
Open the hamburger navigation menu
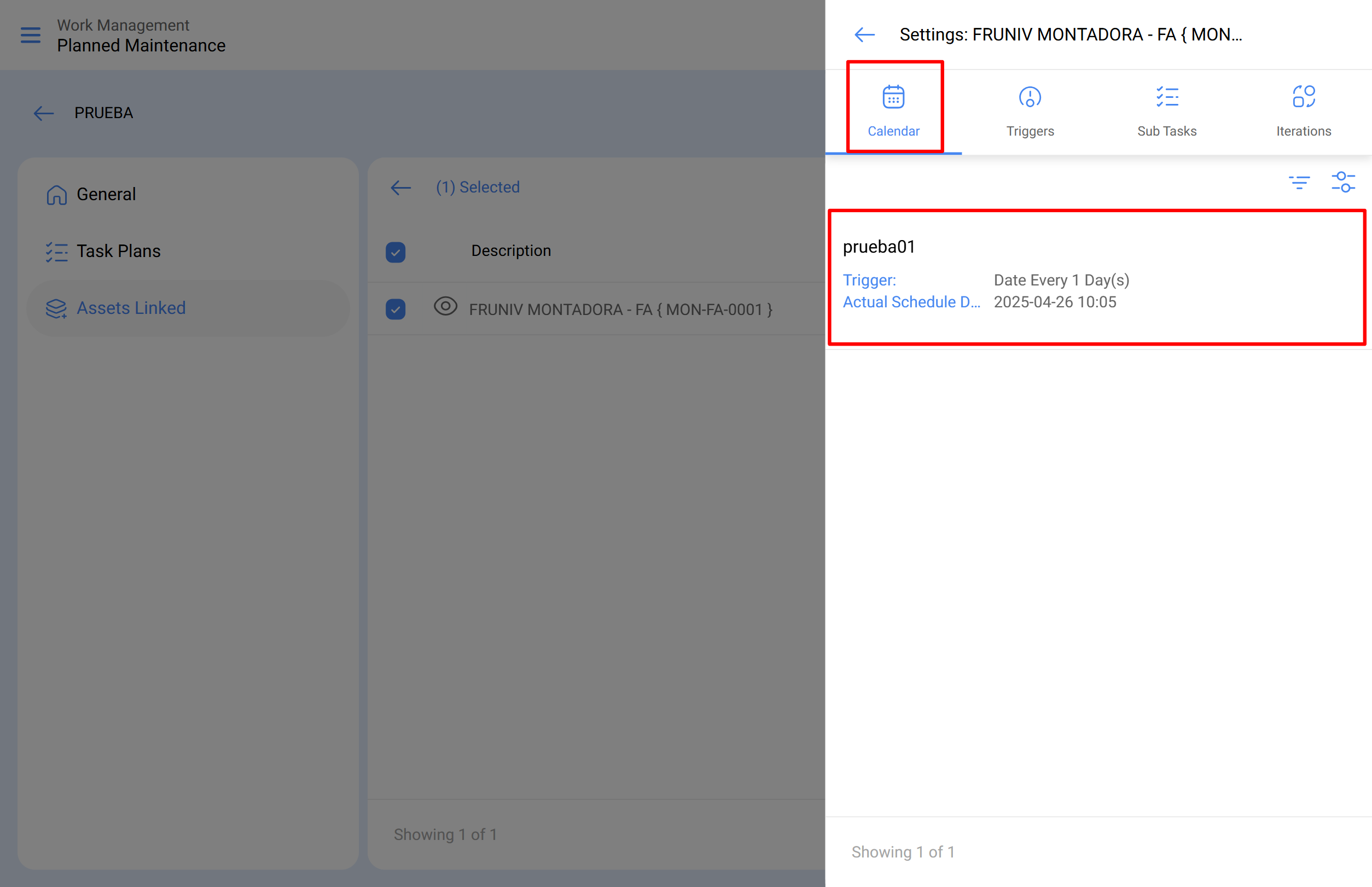[30, 35]
